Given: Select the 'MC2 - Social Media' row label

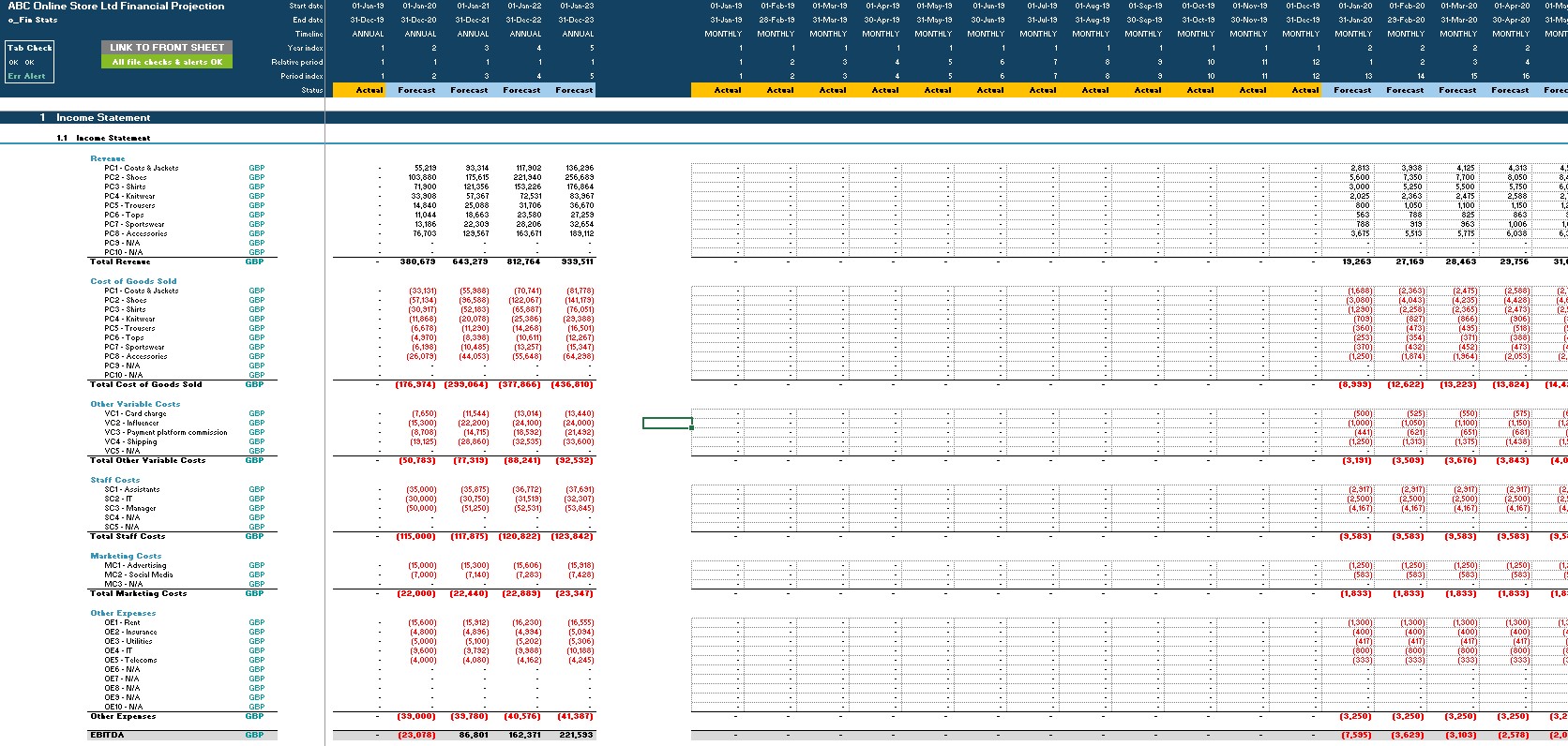Looking at the screenshot, I should (139, 574).
